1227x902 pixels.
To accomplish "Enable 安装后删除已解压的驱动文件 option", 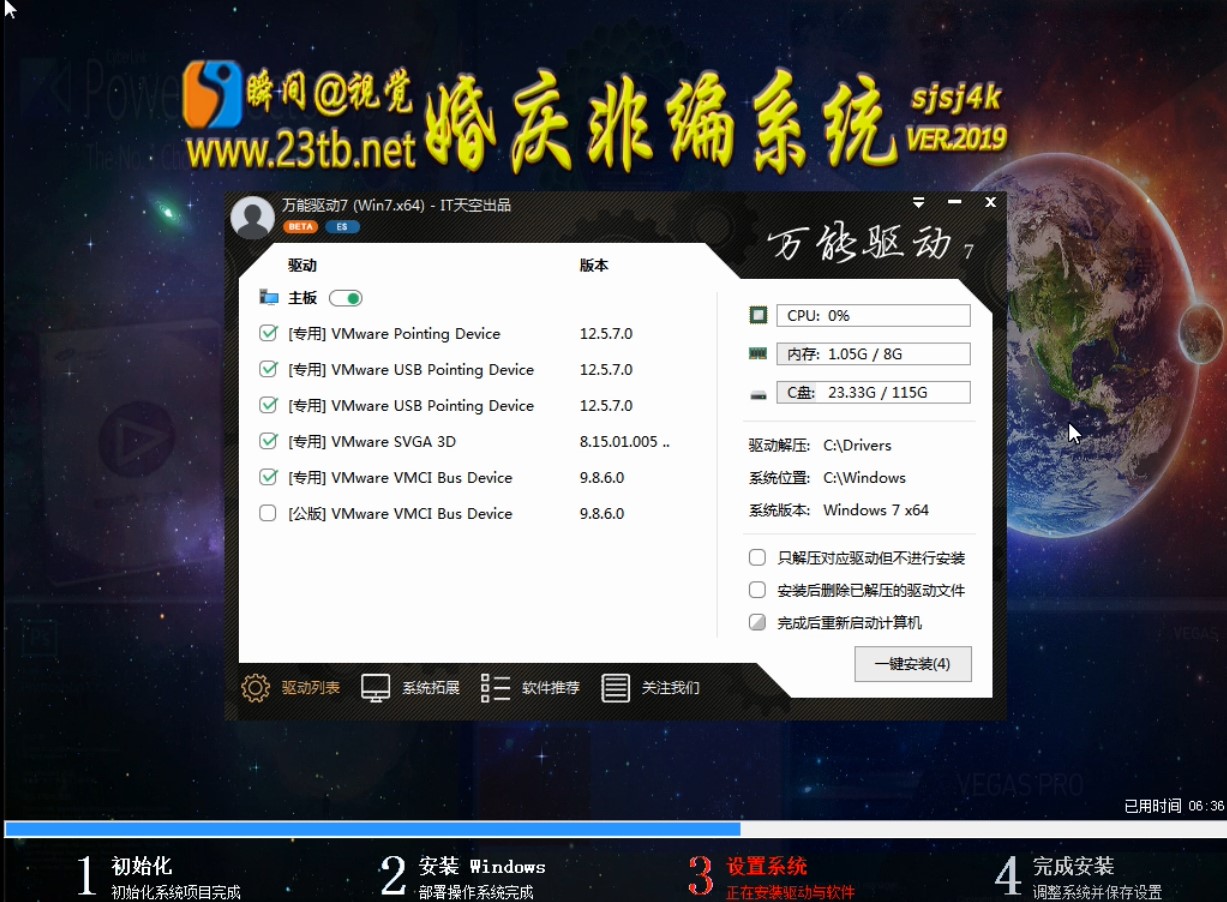I will (757, 590).
